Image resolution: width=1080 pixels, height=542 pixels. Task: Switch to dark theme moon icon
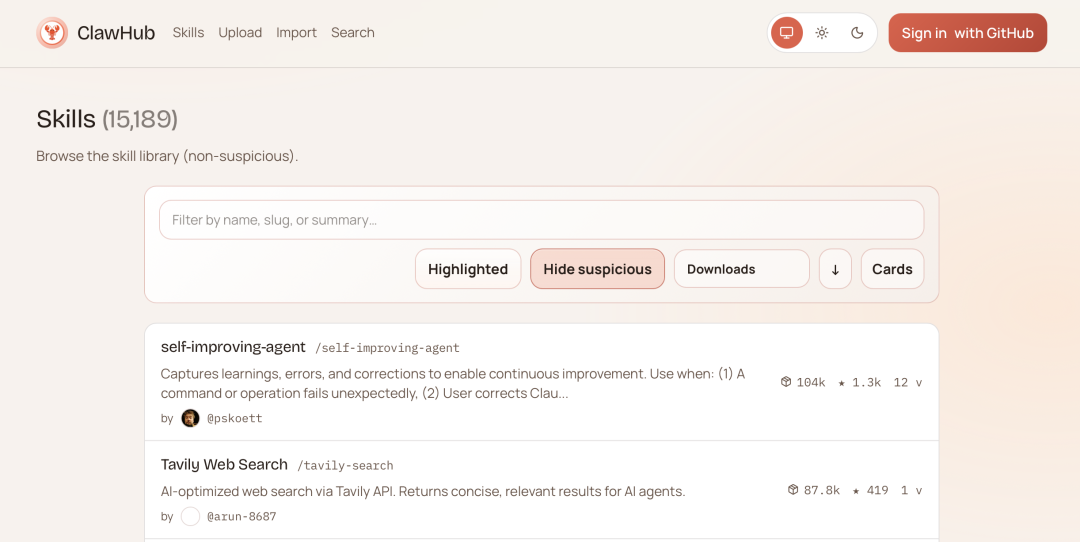[x=857, y=33]
